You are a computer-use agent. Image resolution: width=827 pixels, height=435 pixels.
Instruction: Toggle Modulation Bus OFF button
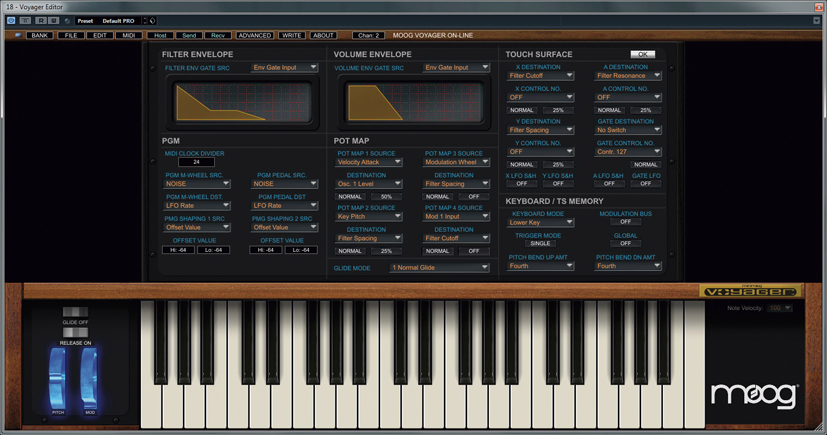626,222
